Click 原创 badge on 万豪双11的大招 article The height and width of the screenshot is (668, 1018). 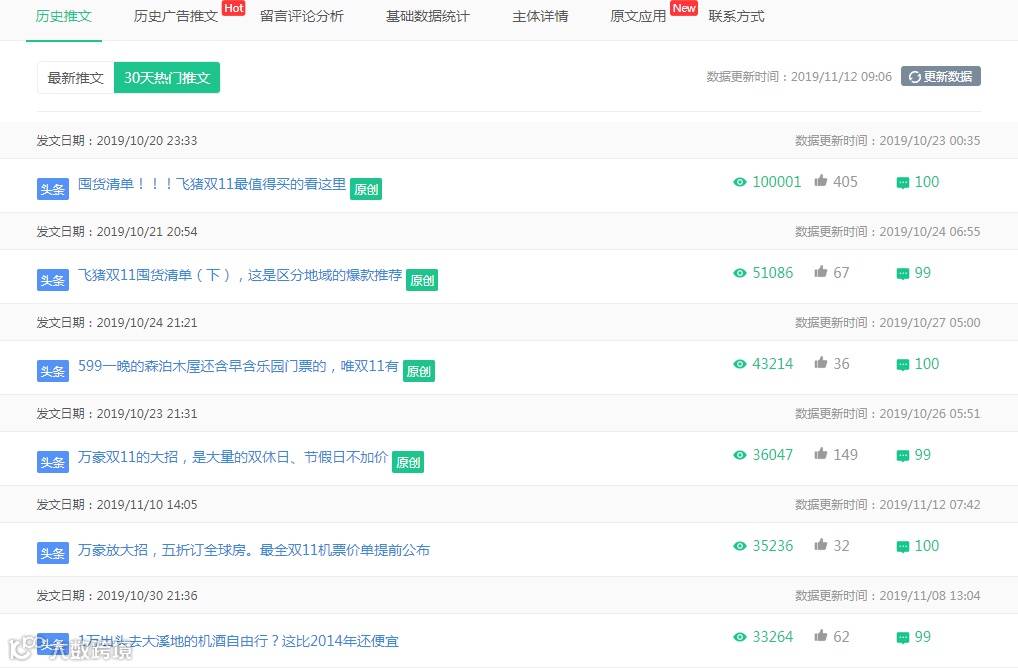[x=408, y=462]
